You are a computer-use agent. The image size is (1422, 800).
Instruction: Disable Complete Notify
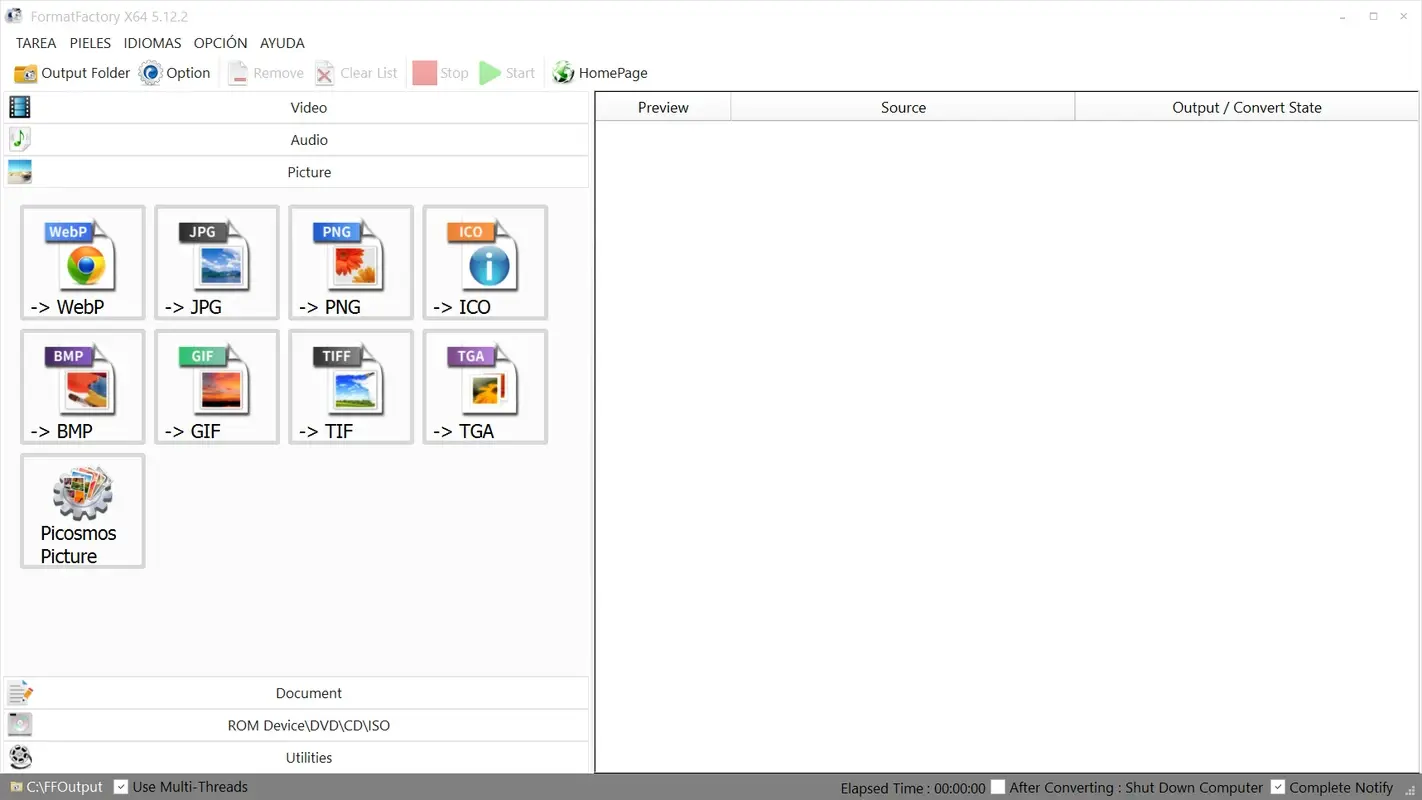1278,787
